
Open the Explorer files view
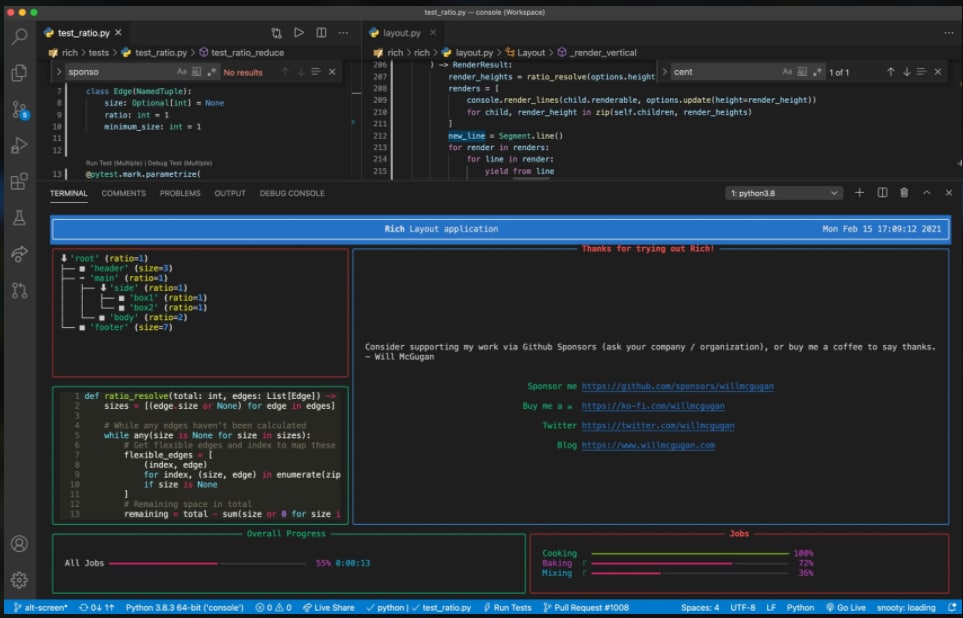pos(20,72)
